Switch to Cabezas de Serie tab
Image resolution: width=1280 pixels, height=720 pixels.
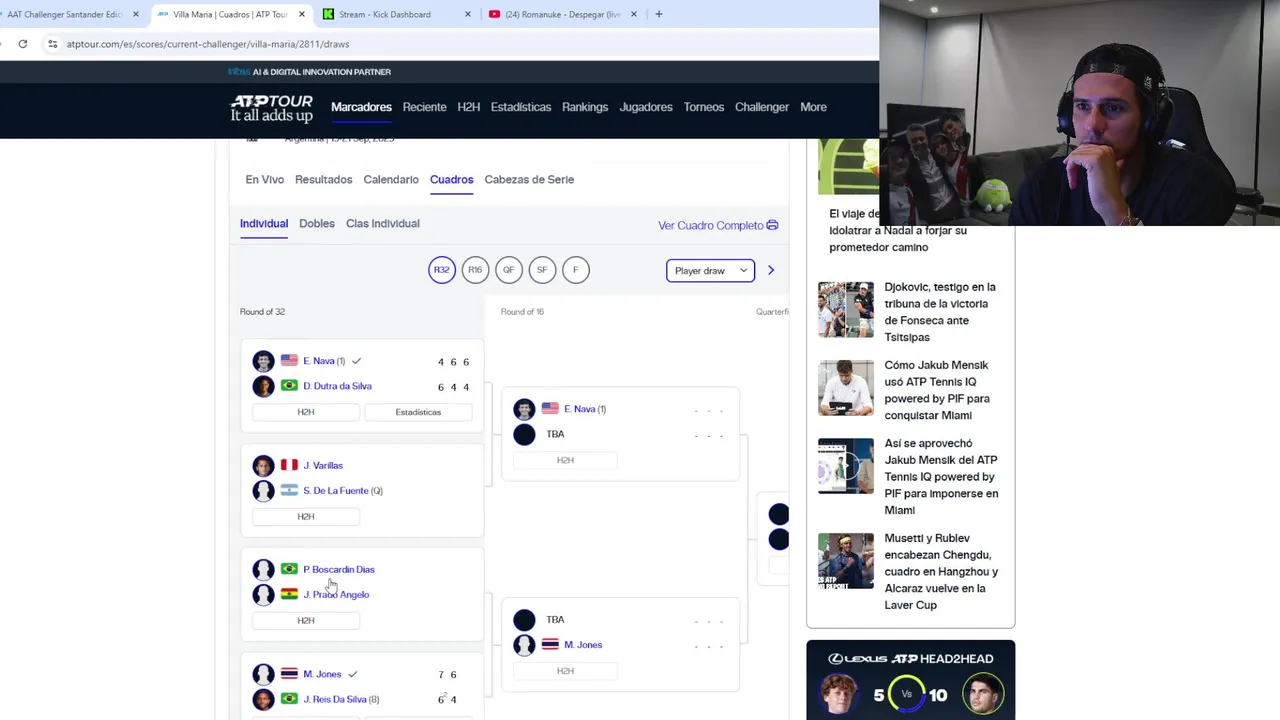coord(529,179)
